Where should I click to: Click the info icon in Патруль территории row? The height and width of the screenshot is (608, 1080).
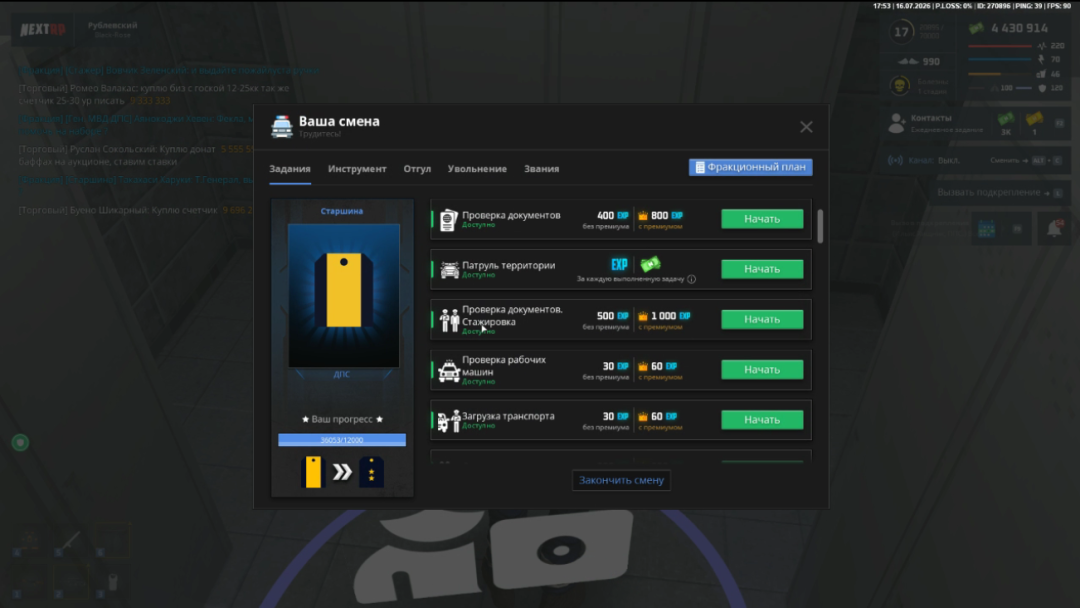click(692, 279)
